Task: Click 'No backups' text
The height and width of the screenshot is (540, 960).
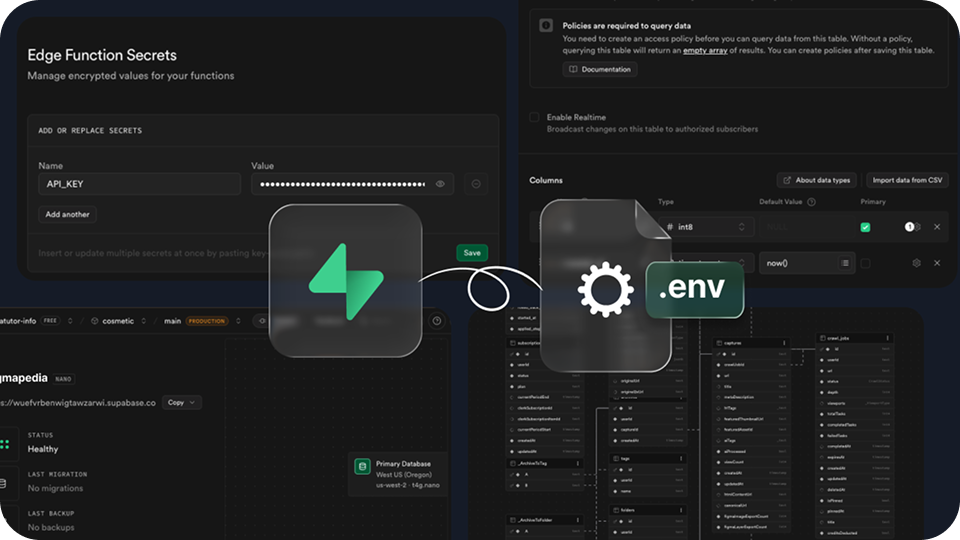Action: pyautogui.click(x=51, y=527)
